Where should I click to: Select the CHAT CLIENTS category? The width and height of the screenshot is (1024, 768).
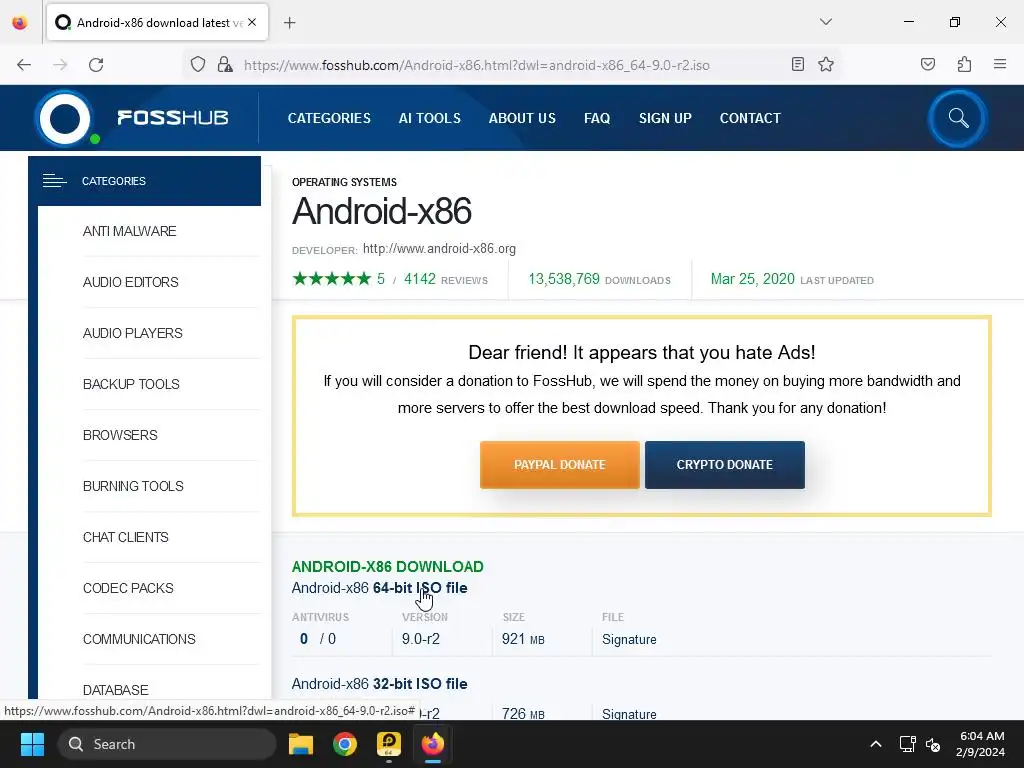pyautogui.click(x=125, y=537)
